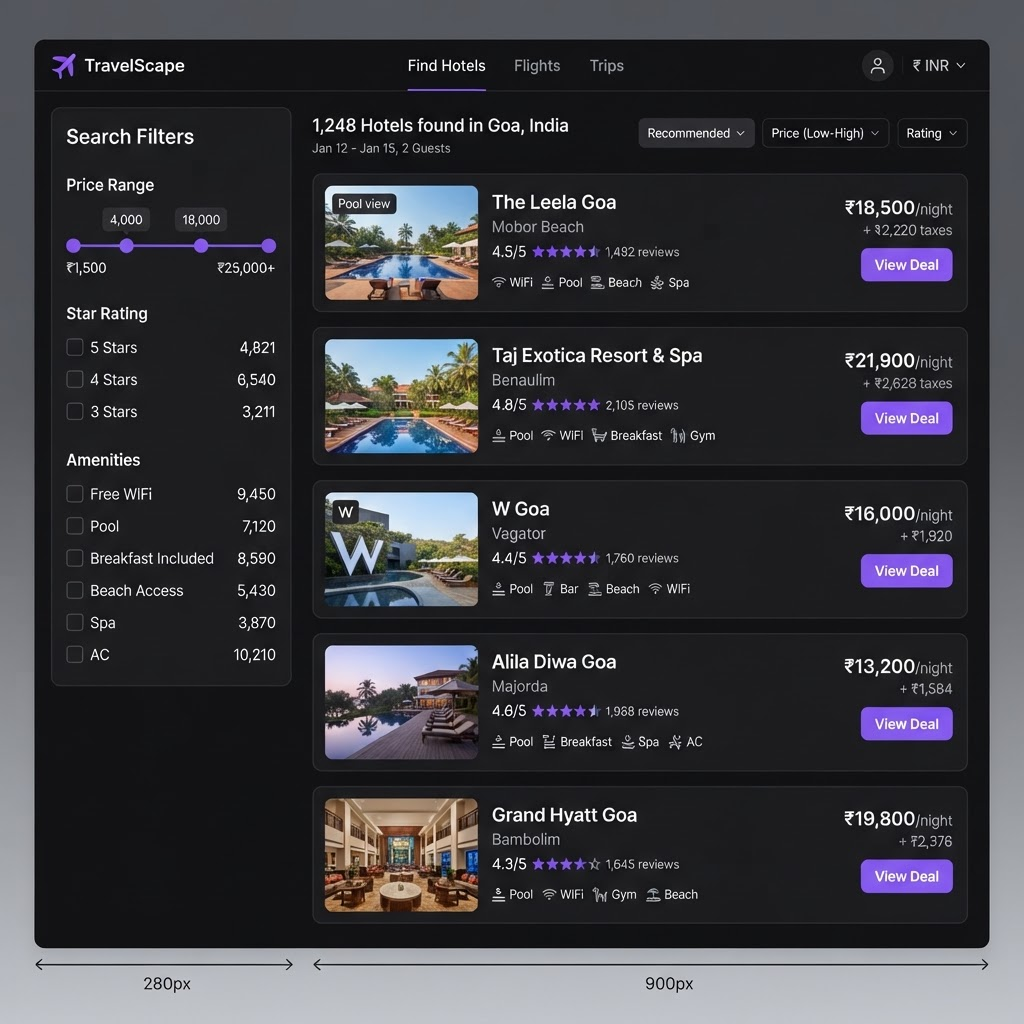Click the Pool icon on The Leela Goa card
Image resolution: width=1024 pixels, height=1024 pixels.
548,282
